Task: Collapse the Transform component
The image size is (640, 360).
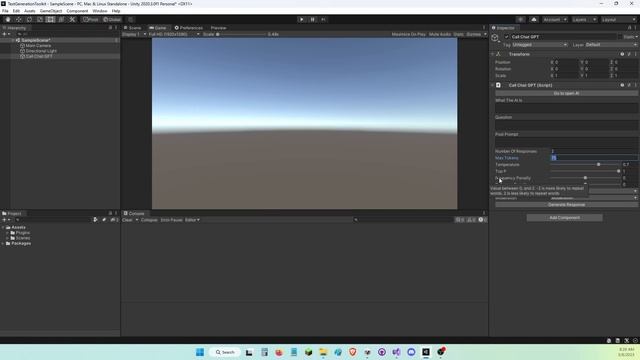Action: point(493,54)
